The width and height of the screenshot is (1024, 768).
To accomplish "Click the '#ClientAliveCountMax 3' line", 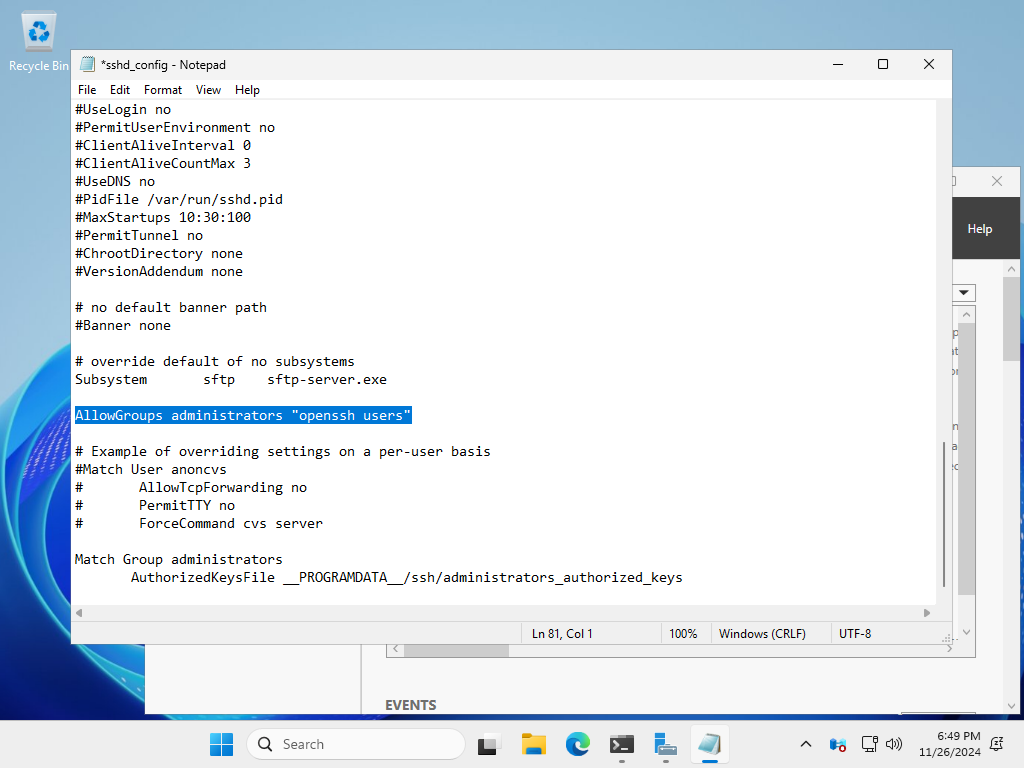I will (x=163, y=163).
